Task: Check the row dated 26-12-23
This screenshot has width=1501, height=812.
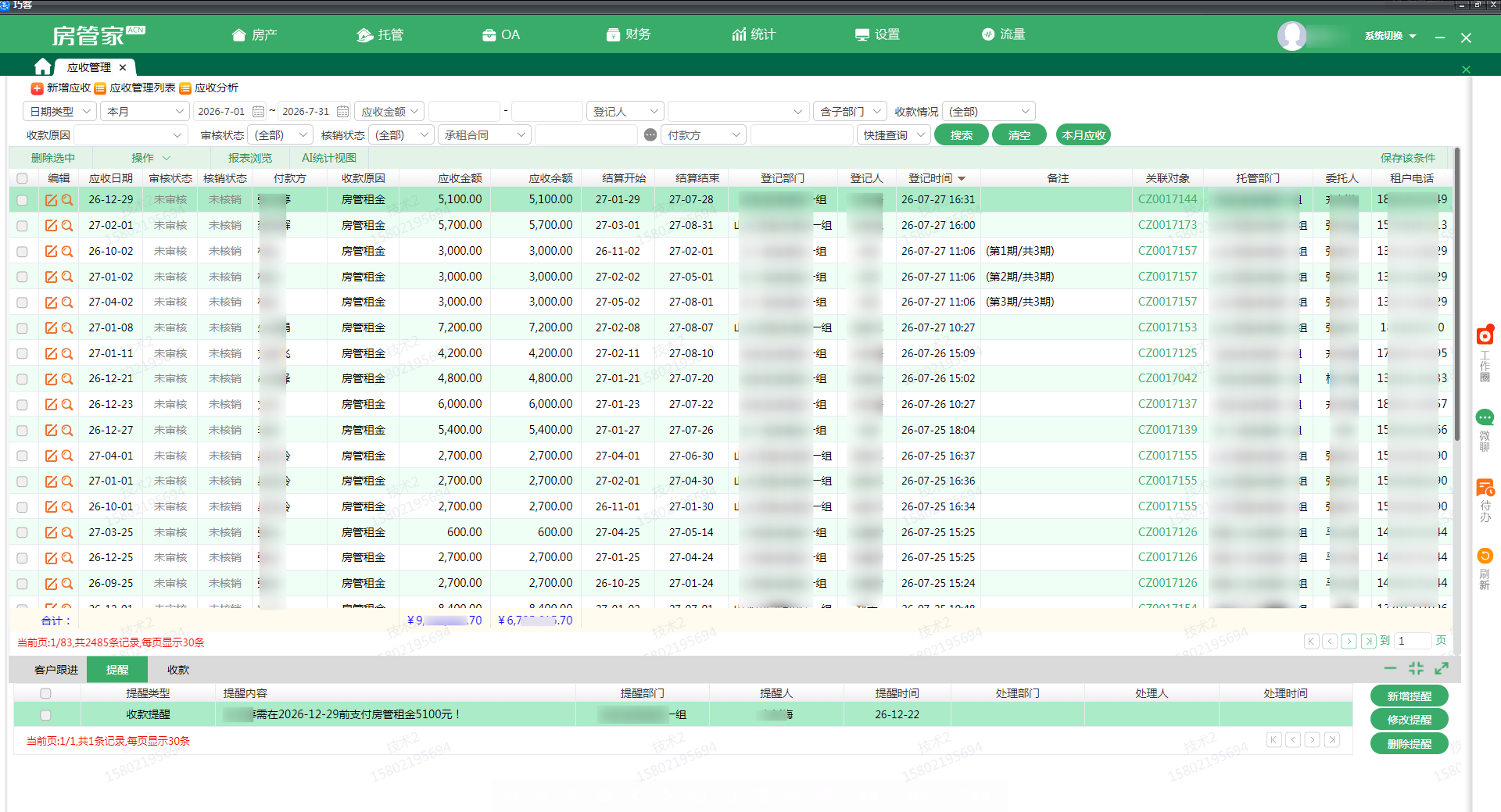Action: [22, 405]
